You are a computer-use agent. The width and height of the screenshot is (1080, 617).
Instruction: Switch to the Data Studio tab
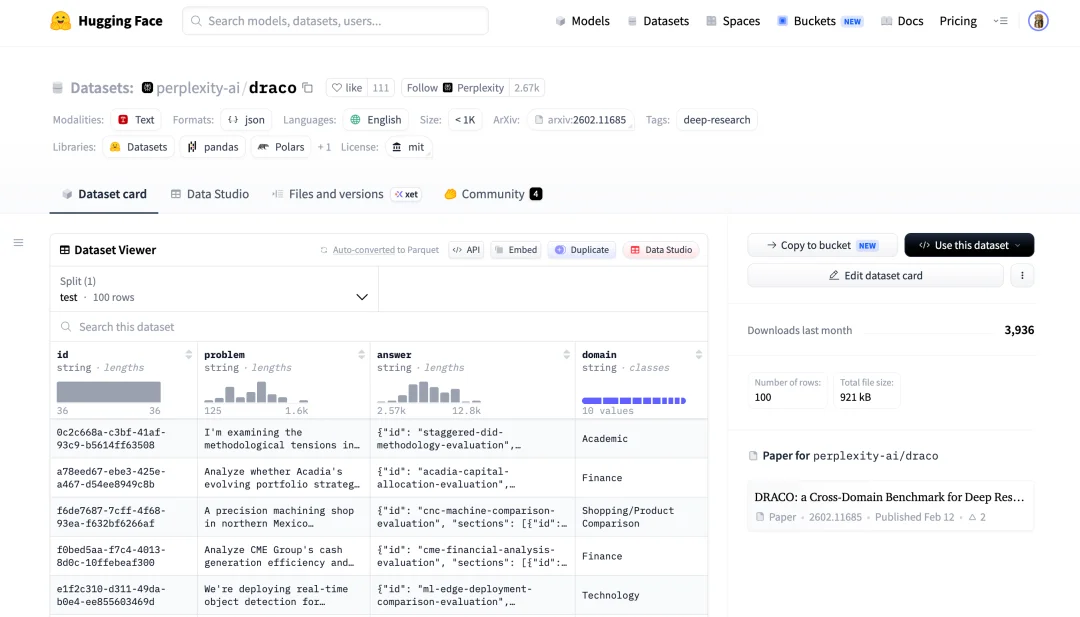pos(210,194)
